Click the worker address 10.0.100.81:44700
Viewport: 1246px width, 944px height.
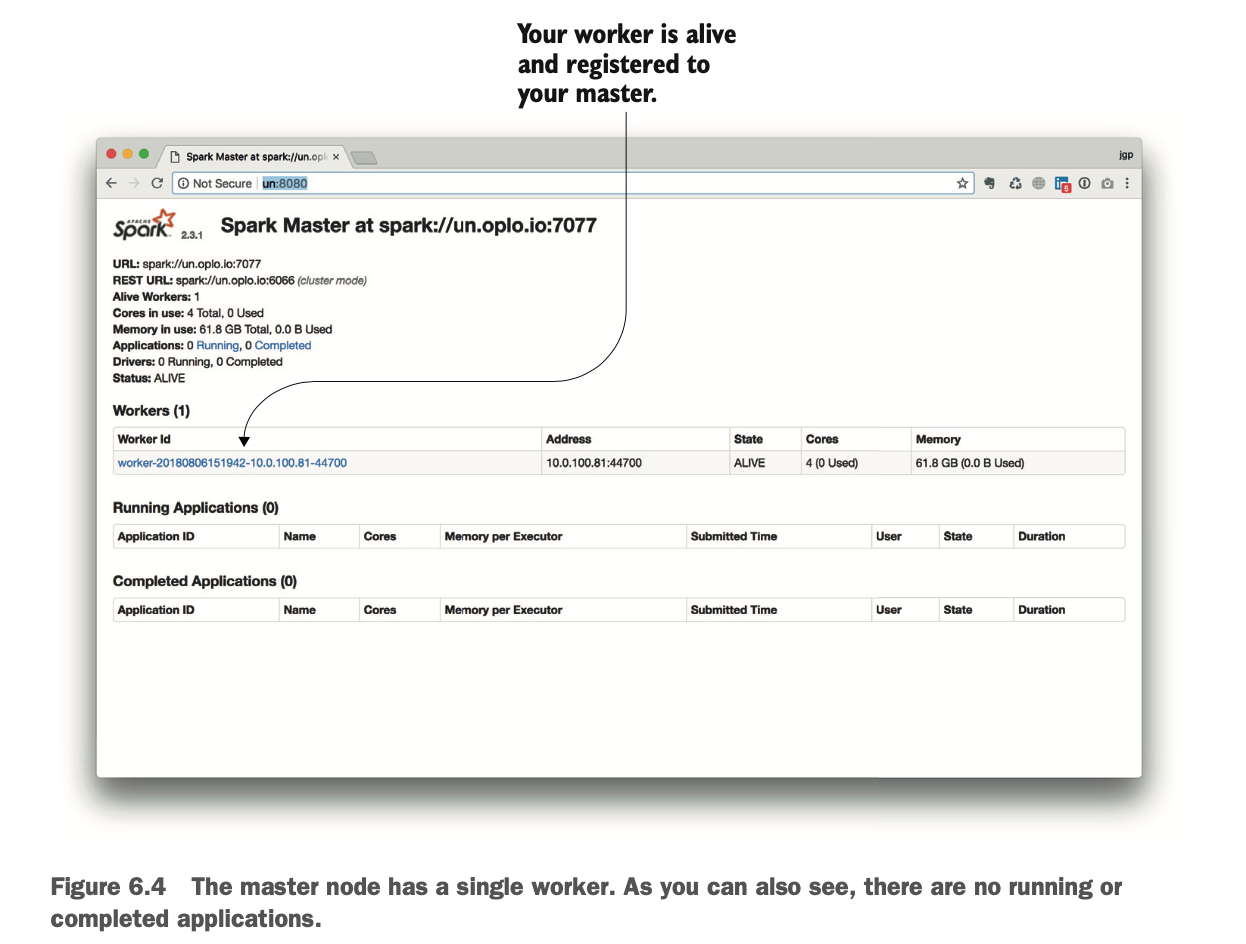[594, 464]
